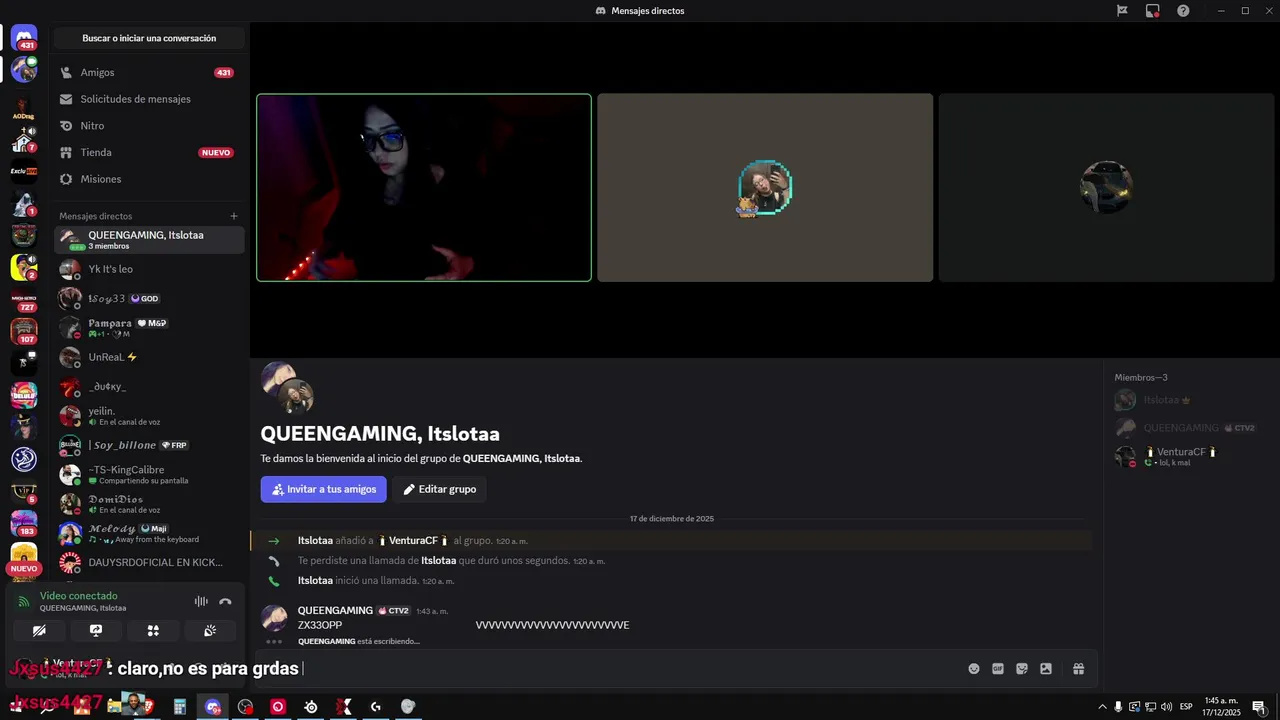The width and height of the screenshot is (1280, 720).
Task: Open Discord icon in the taskbar
Action: (x=212, y=707)
